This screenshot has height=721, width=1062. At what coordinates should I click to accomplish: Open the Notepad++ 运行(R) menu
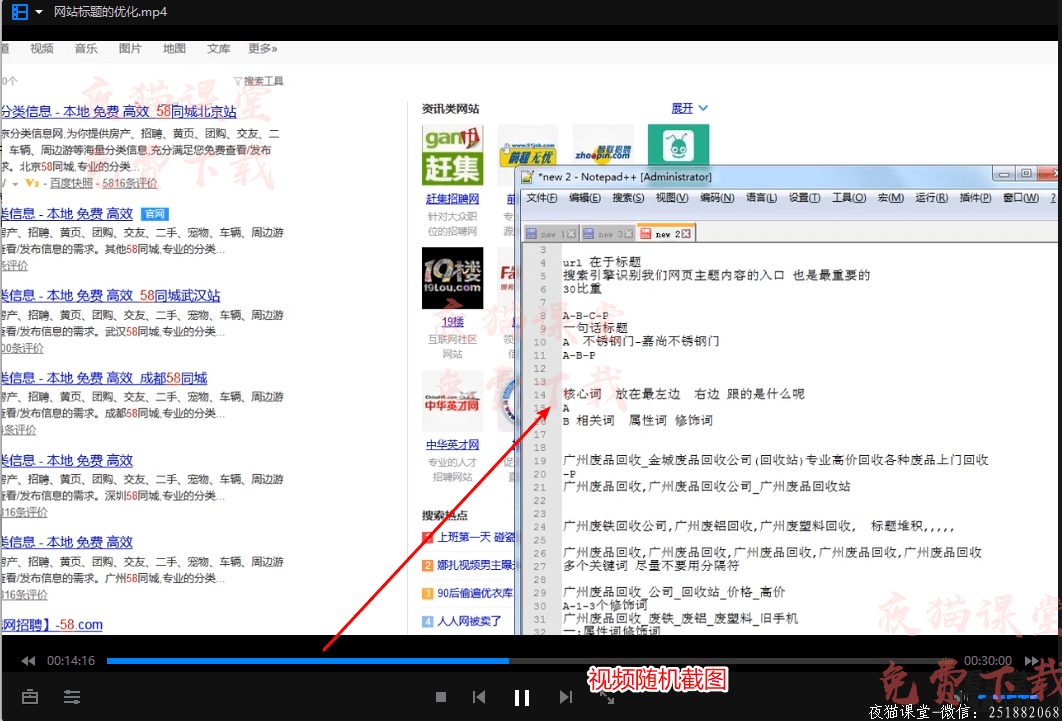[x=931, y=198]
